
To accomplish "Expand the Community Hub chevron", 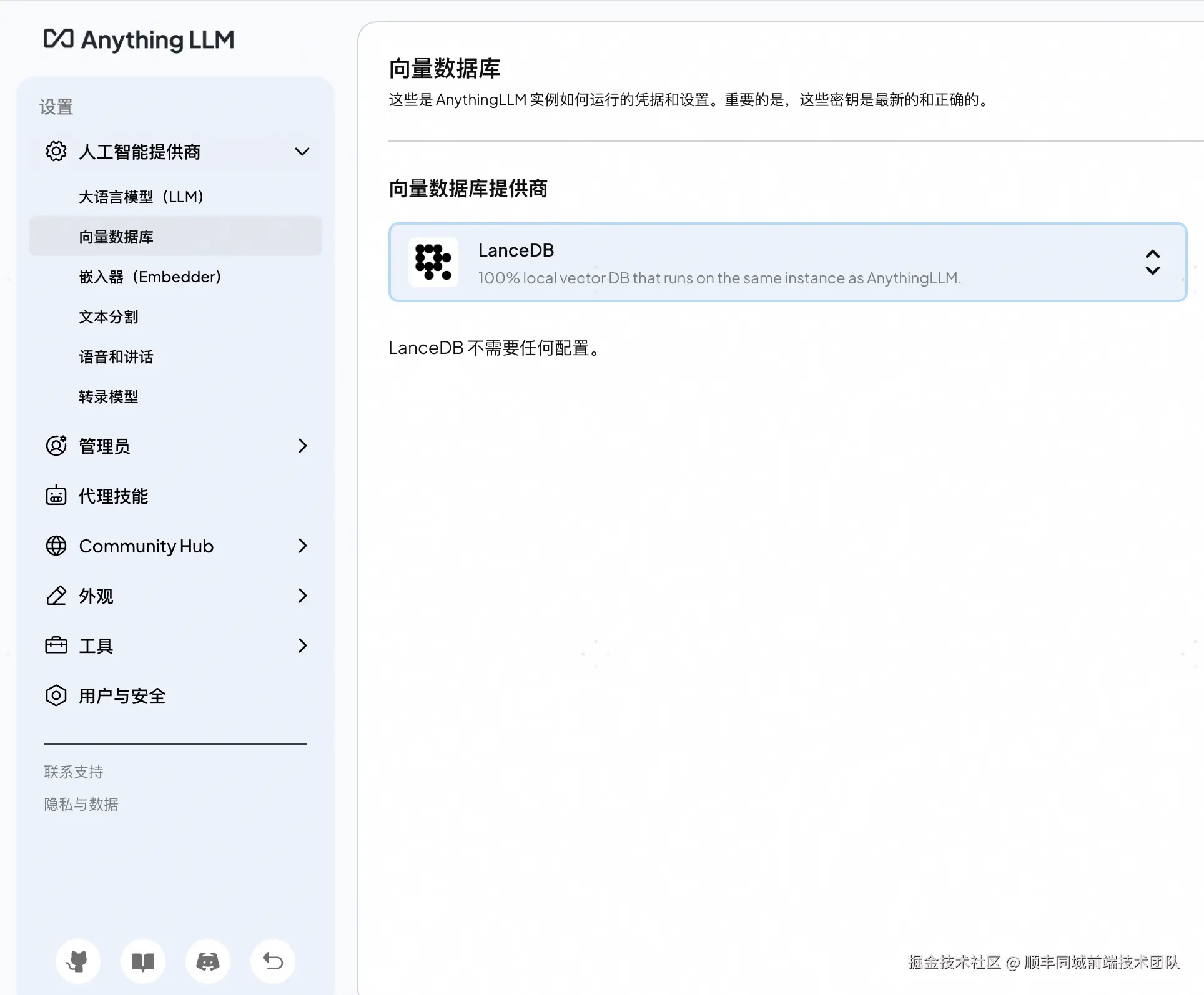I will pos(303,546).
